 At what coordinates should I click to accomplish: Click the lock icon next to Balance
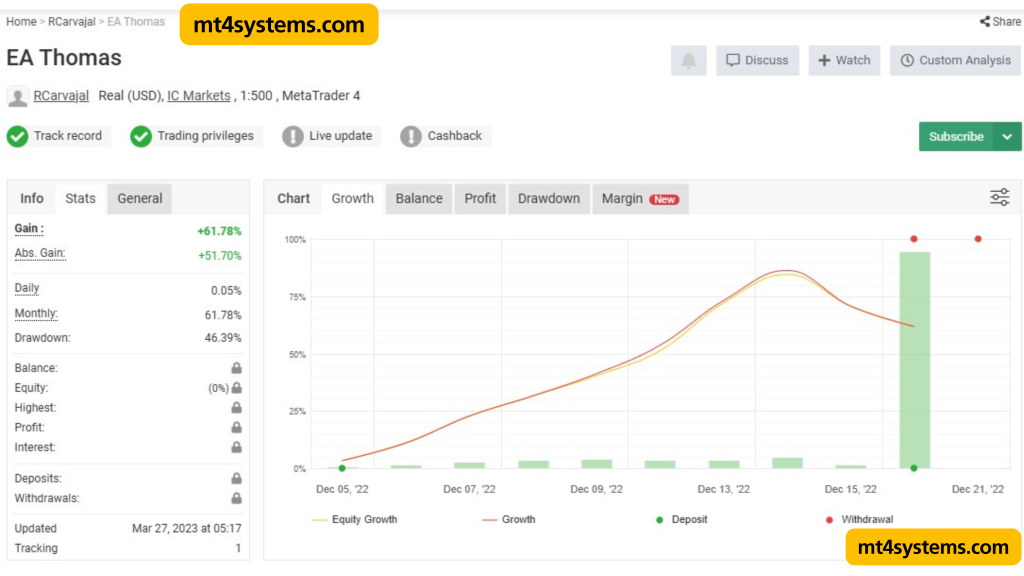[236, 367]
